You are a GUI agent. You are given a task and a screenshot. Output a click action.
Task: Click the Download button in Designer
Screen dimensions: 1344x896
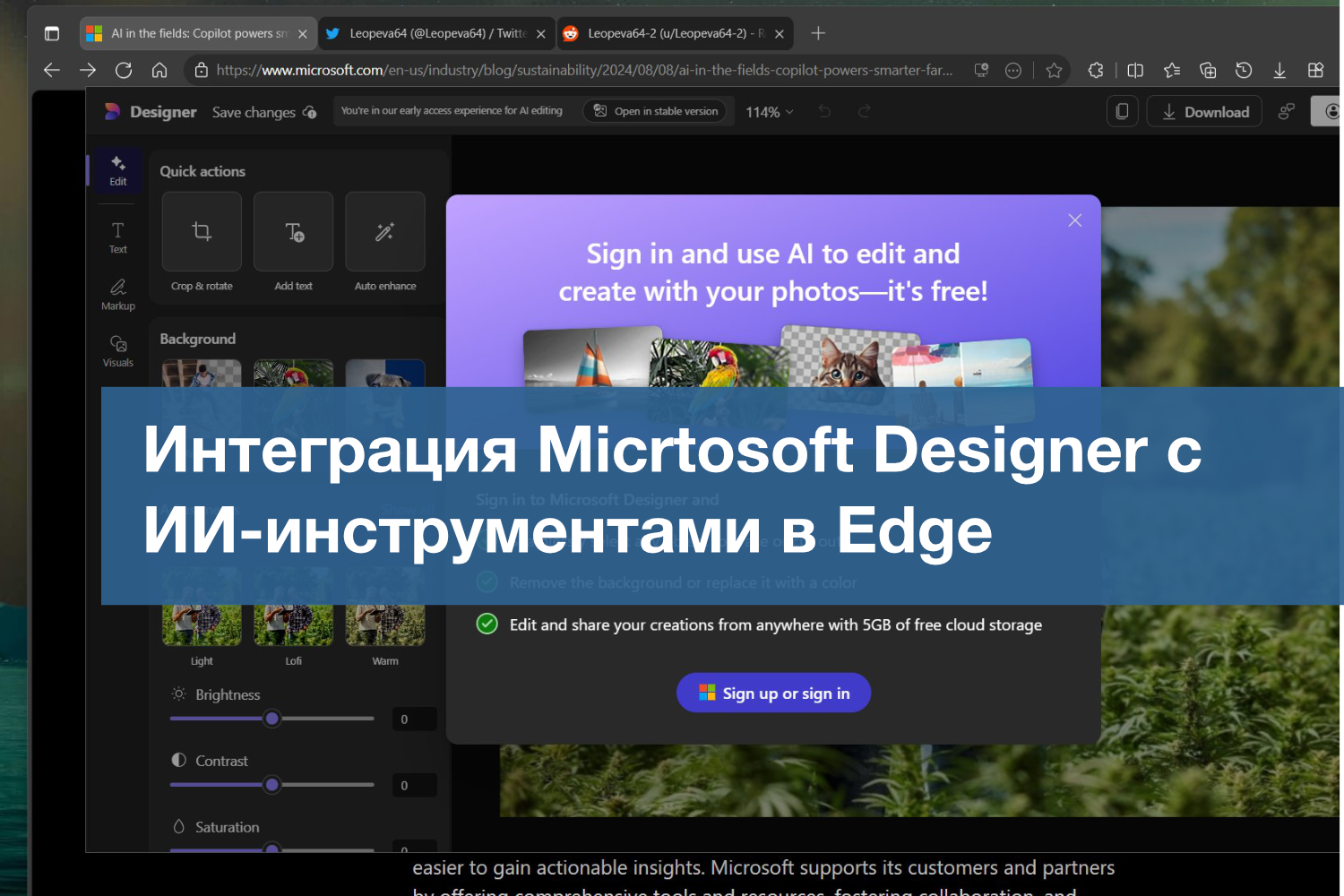(x=1204, y=112)
